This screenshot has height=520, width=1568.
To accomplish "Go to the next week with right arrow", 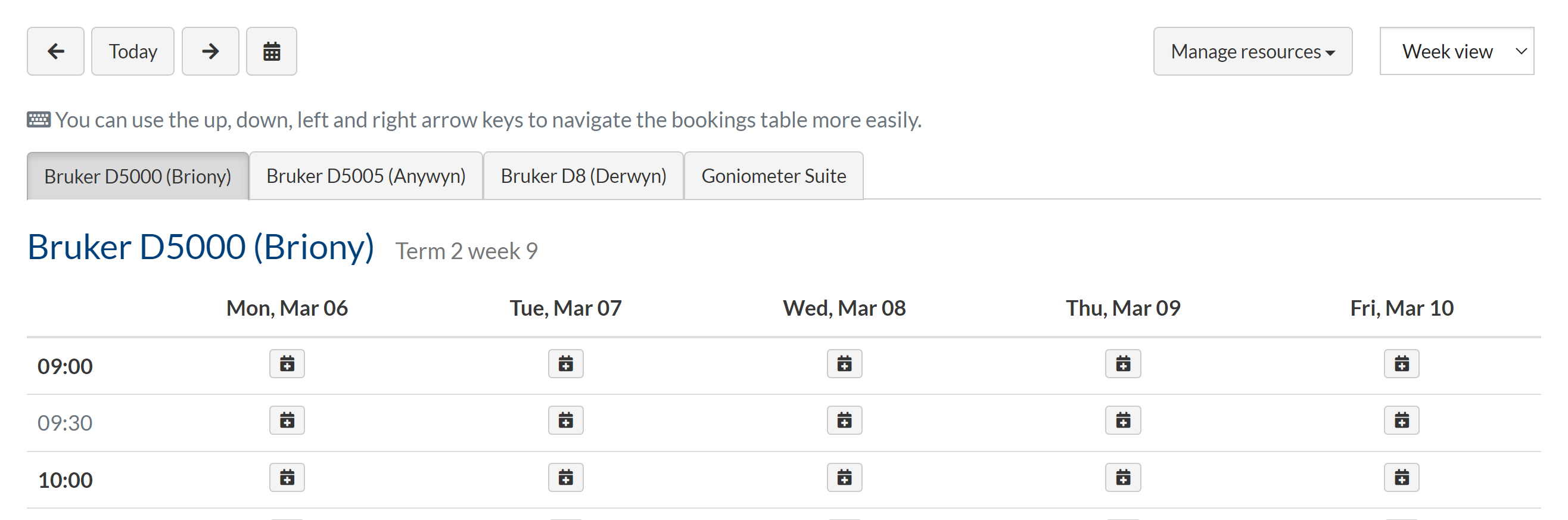I will tap(210, 51).
